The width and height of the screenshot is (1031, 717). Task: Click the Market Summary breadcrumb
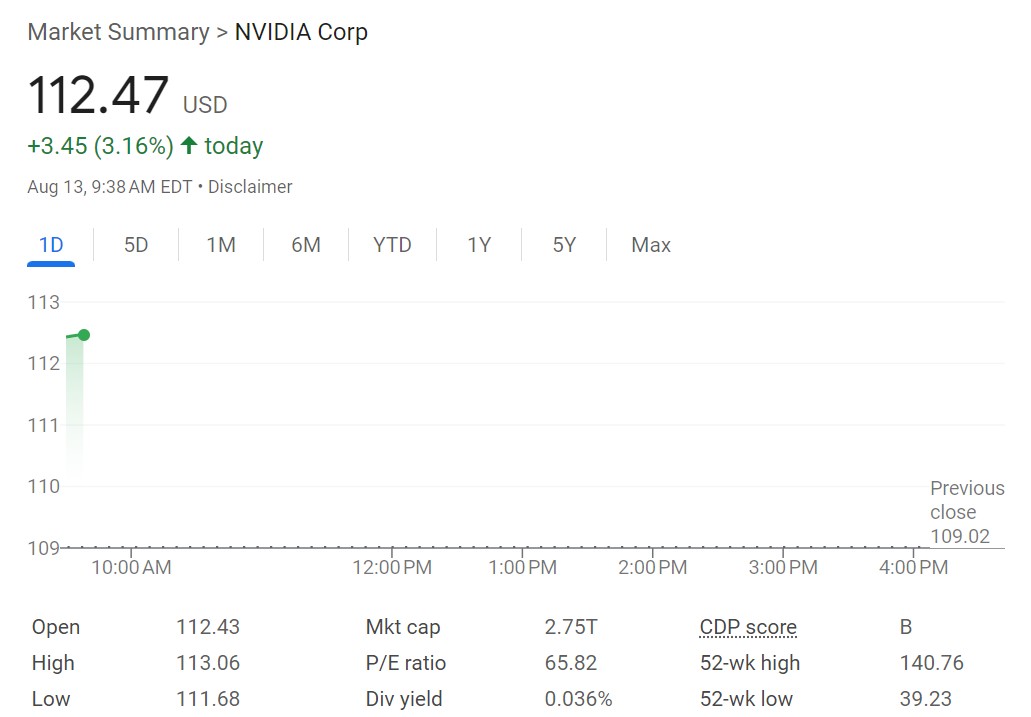click(x=118, y=32)
